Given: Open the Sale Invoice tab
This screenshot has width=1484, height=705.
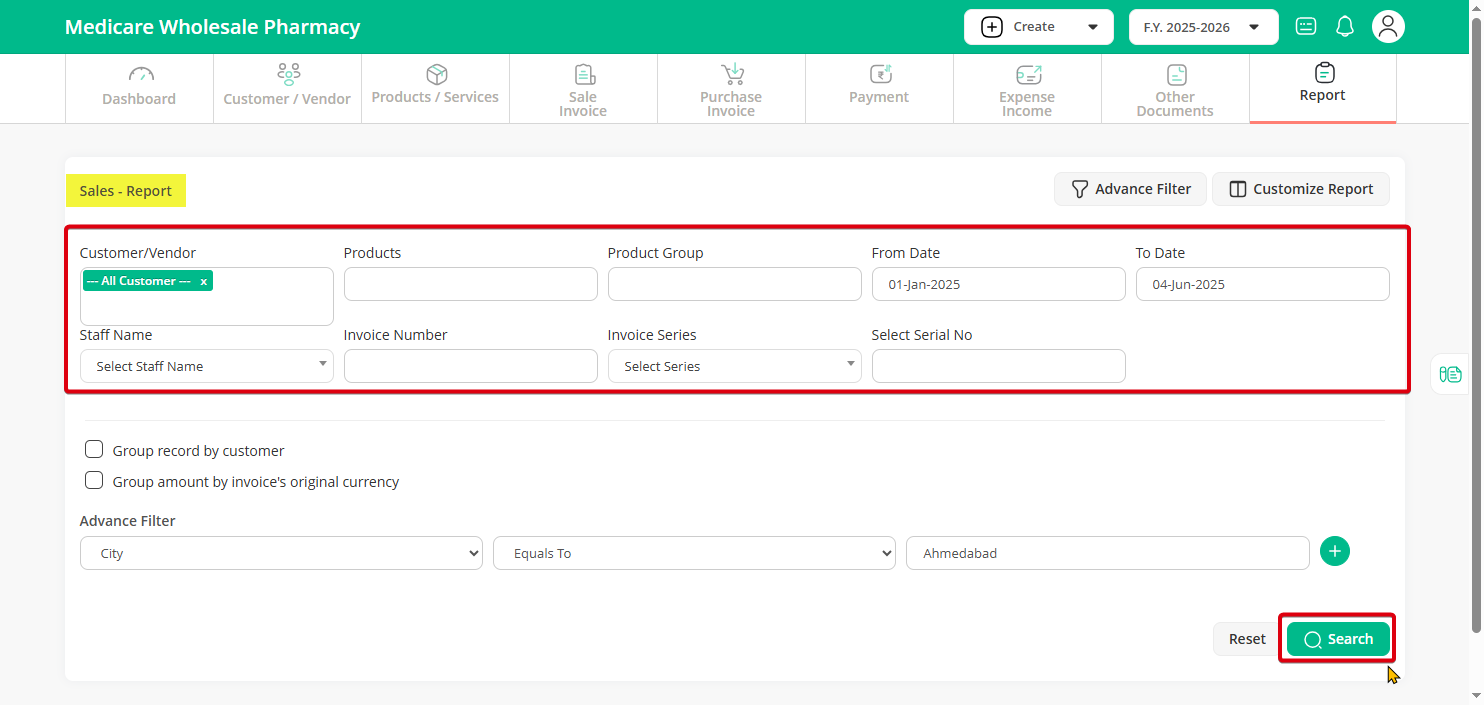Looking at the screenshot, I should [x=583, y=88].
